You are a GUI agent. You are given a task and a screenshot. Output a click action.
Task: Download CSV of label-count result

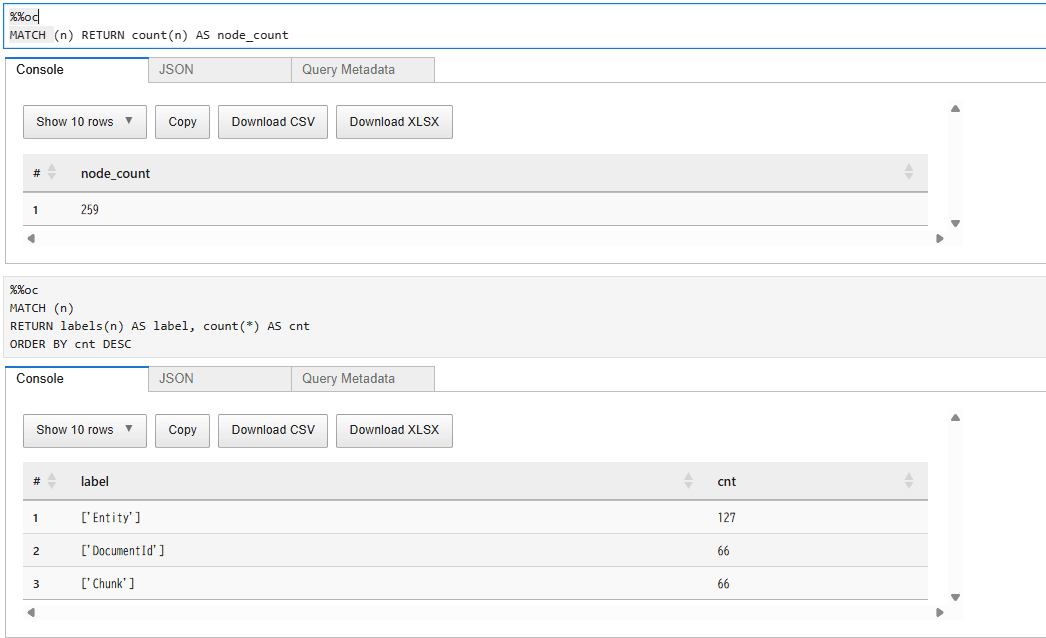tap(273, 430)
